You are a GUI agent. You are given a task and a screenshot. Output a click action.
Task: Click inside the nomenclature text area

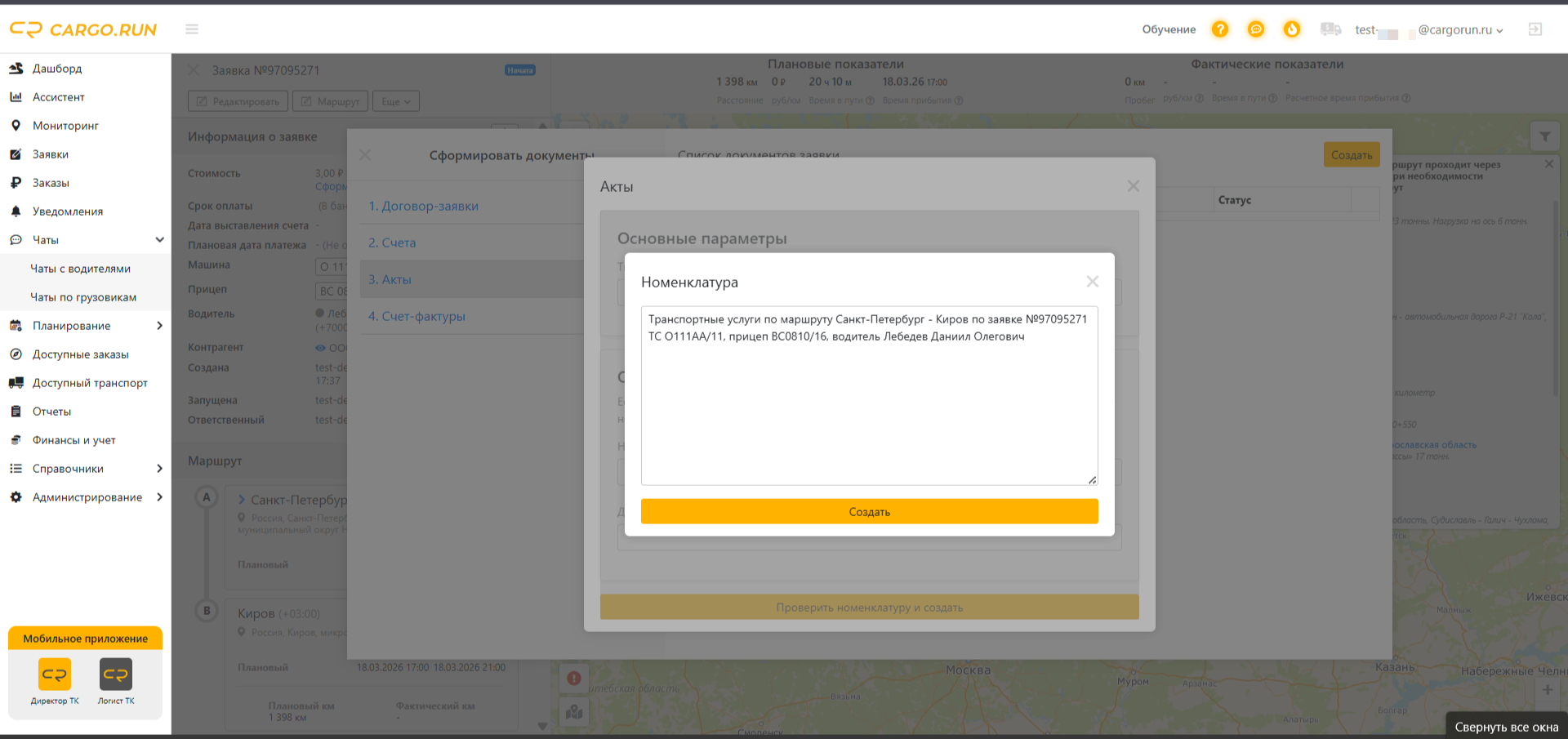(x=869, y=395)
